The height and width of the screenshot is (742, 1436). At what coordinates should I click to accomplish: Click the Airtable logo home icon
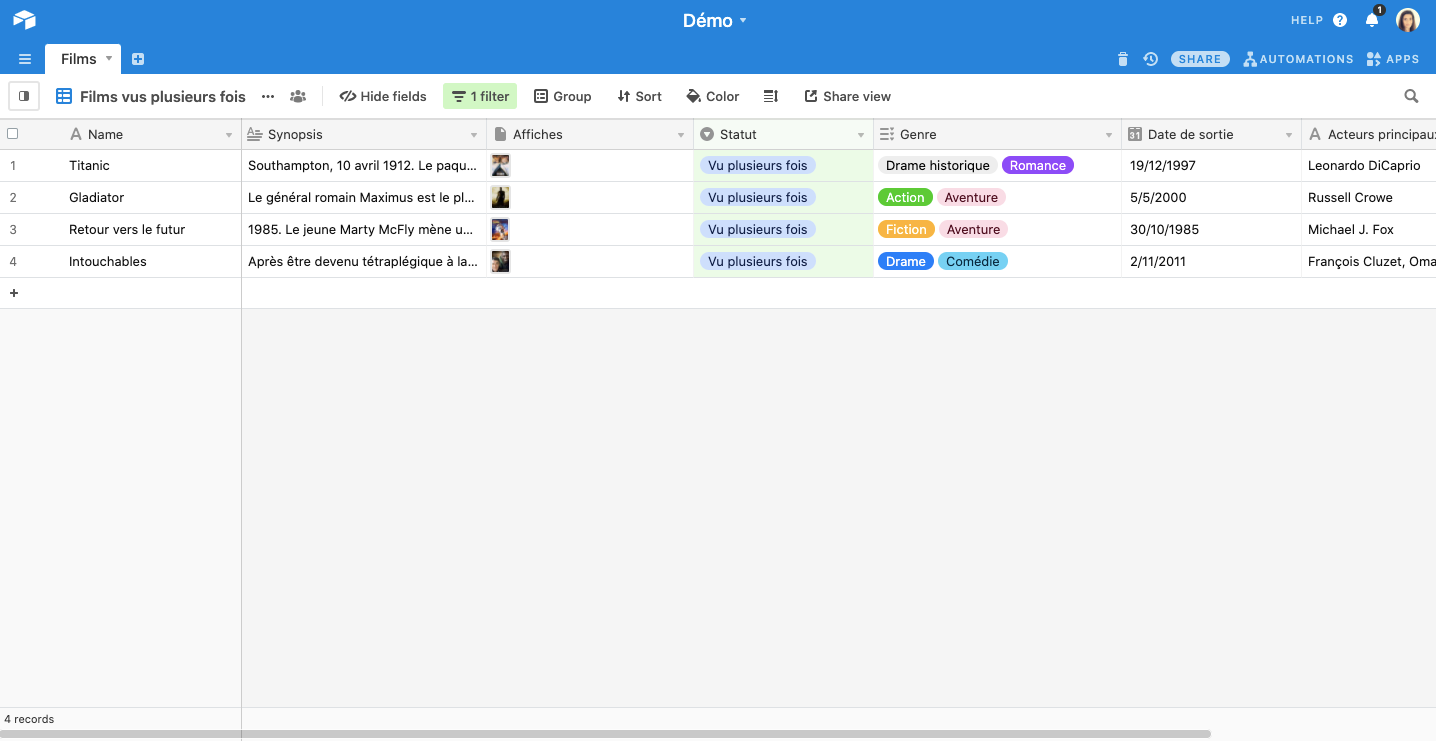click(24, 20)
